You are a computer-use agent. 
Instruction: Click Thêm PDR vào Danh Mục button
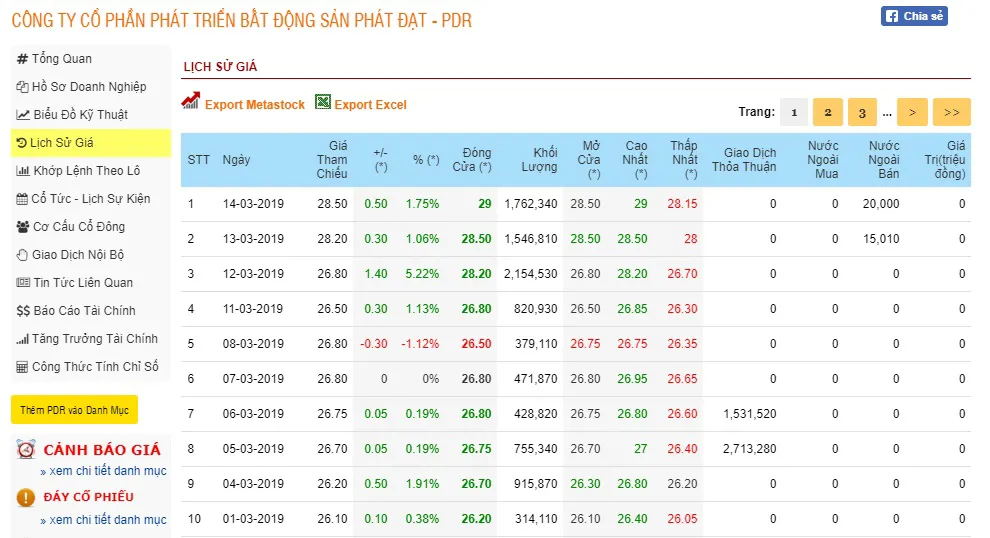(x=75, y=410)
